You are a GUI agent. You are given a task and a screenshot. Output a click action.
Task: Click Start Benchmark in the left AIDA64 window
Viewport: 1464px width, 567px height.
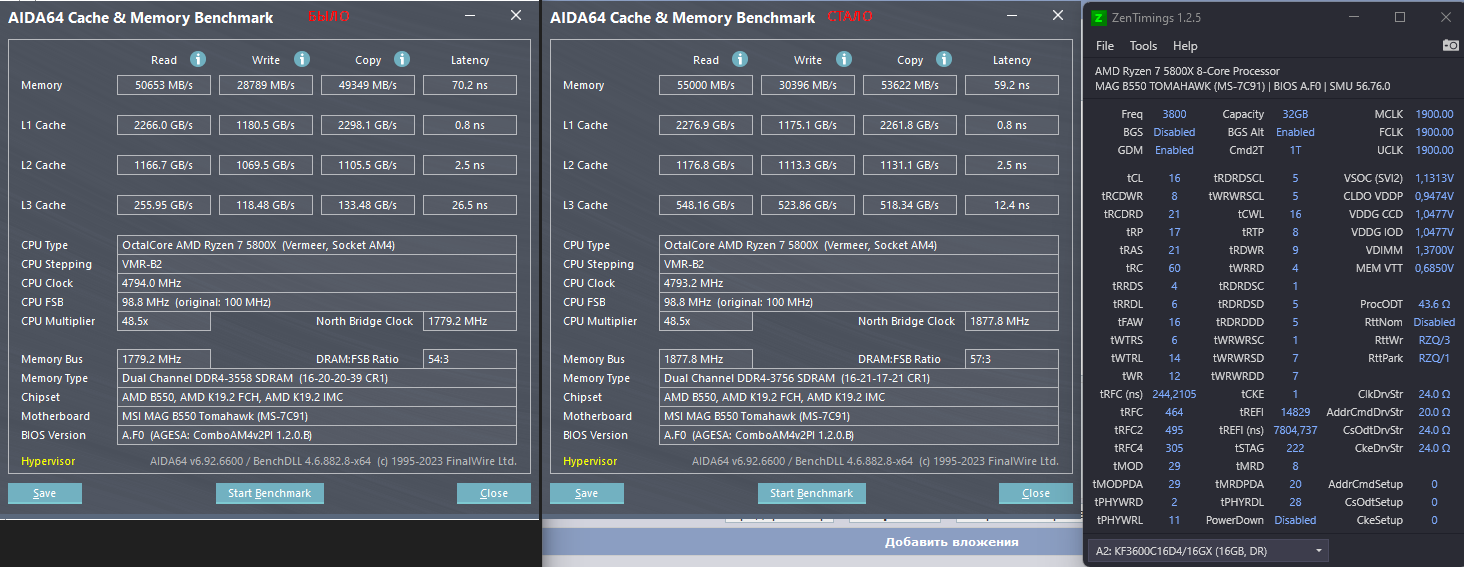[x=270, y=493]
